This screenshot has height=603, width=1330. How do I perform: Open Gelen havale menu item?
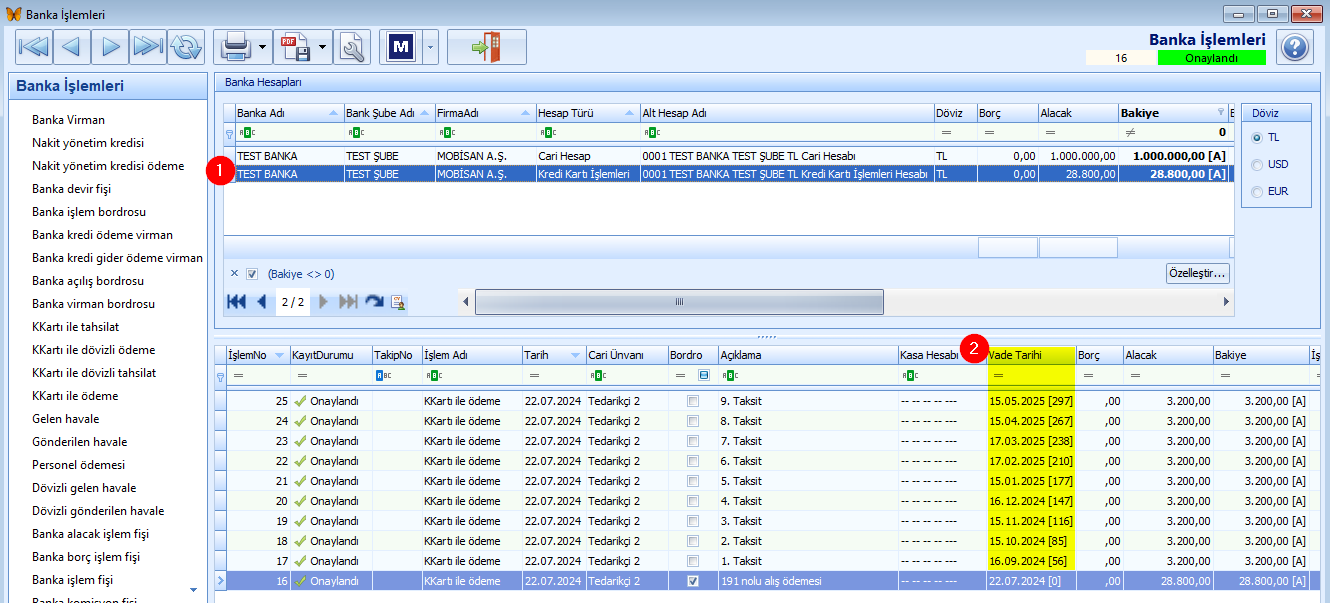(65, 419)
